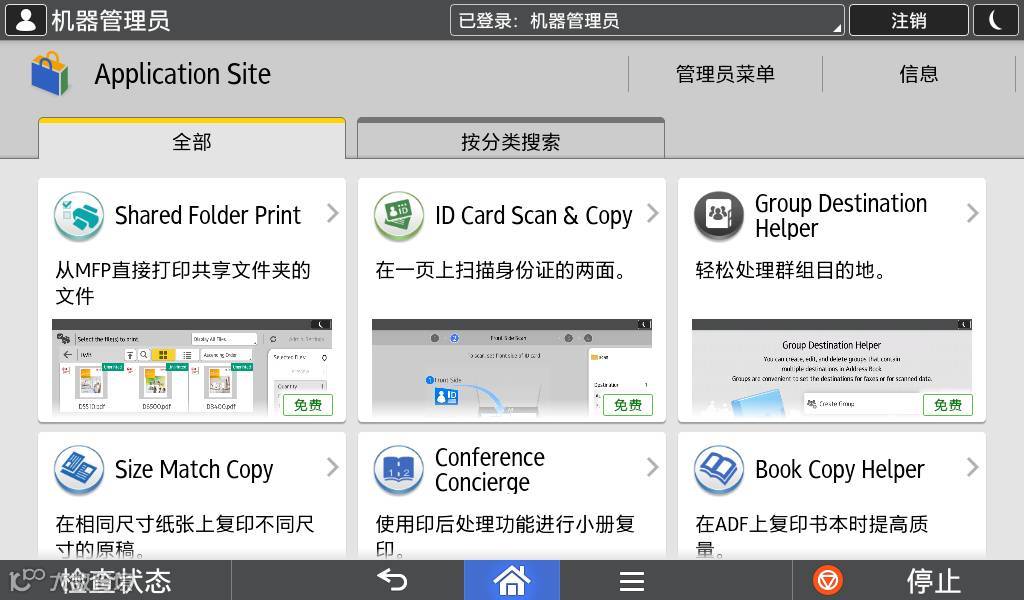Image resolution: width=1024 pixels, height=600 pixels.
Task: Tap the description 从MFP直接打印共享文件夹的文件
Action: coord(183,282)
